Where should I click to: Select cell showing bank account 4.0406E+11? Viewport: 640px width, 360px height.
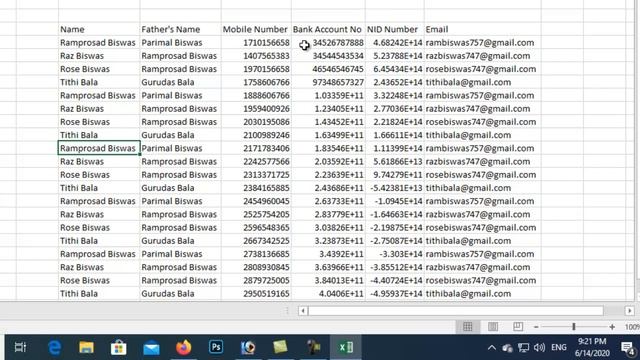pos(328,293)
